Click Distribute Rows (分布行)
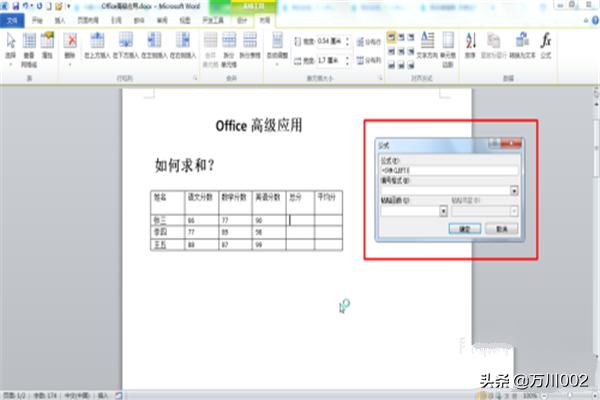 pos(369,41)
